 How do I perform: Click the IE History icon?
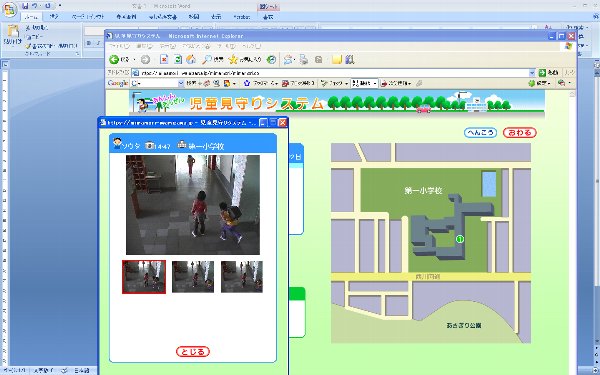271,59
